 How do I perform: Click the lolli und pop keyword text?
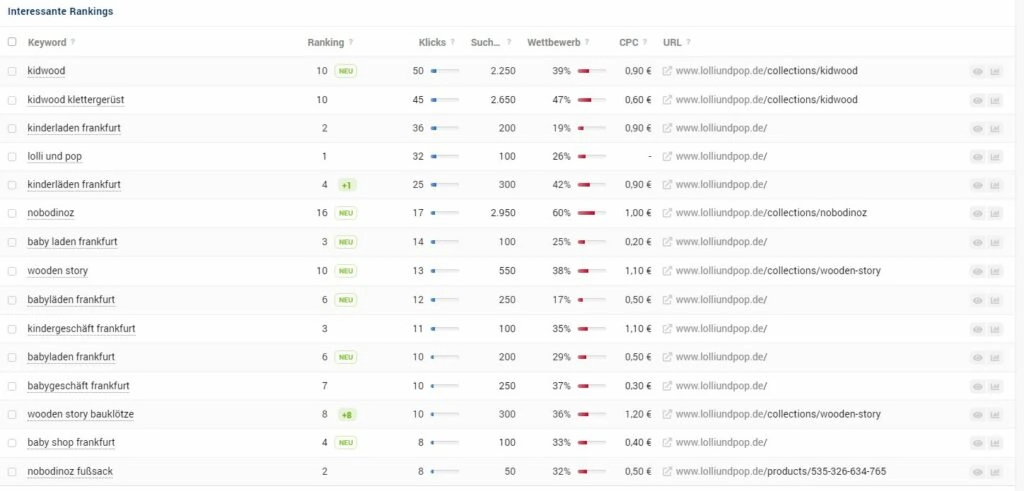click(x=55, y=156)
